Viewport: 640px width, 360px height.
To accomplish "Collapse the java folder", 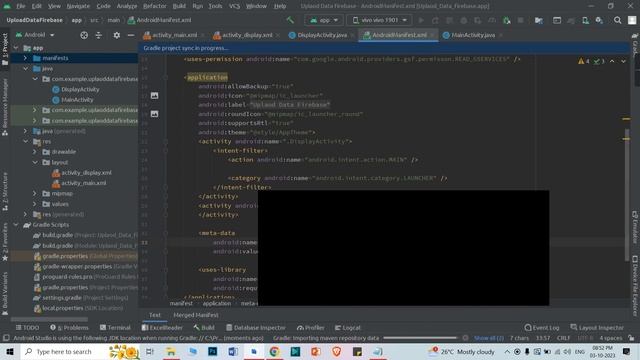I will coord(25,69).
